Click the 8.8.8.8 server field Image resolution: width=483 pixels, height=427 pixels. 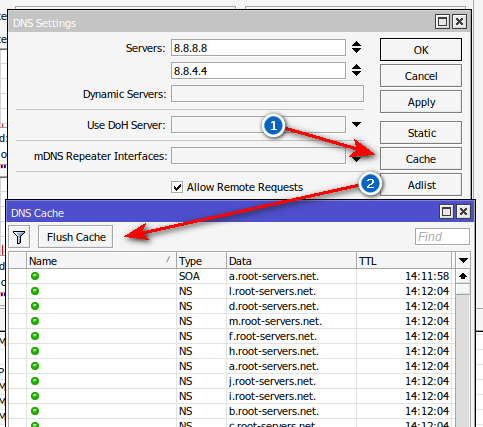[x=258, y=48]
